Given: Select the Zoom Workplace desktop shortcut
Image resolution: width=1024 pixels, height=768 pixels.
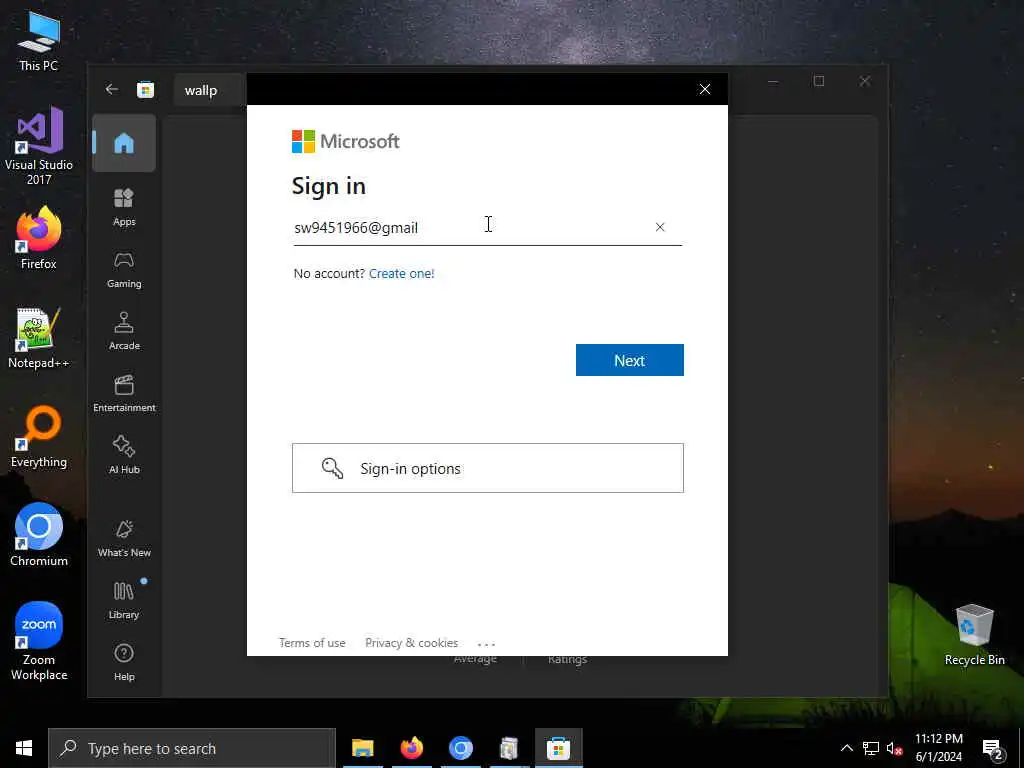Looking at the screenshot, I should (x=39, y=641).
